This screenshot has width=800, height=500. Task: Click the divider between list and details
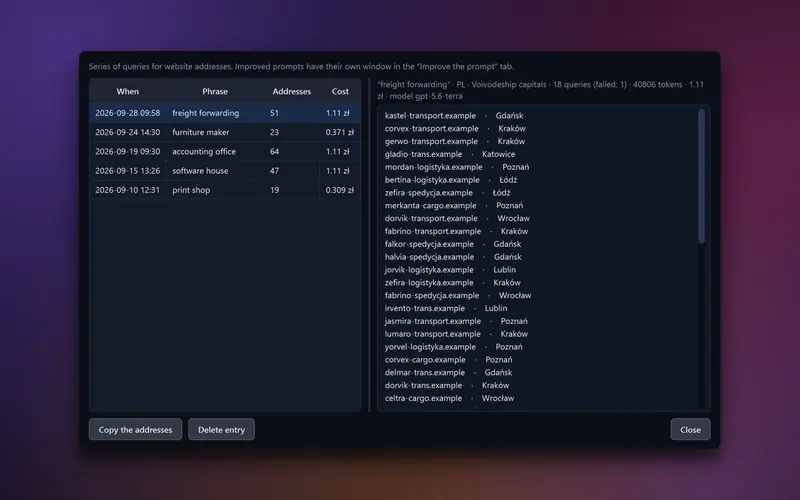pos(369,245)
